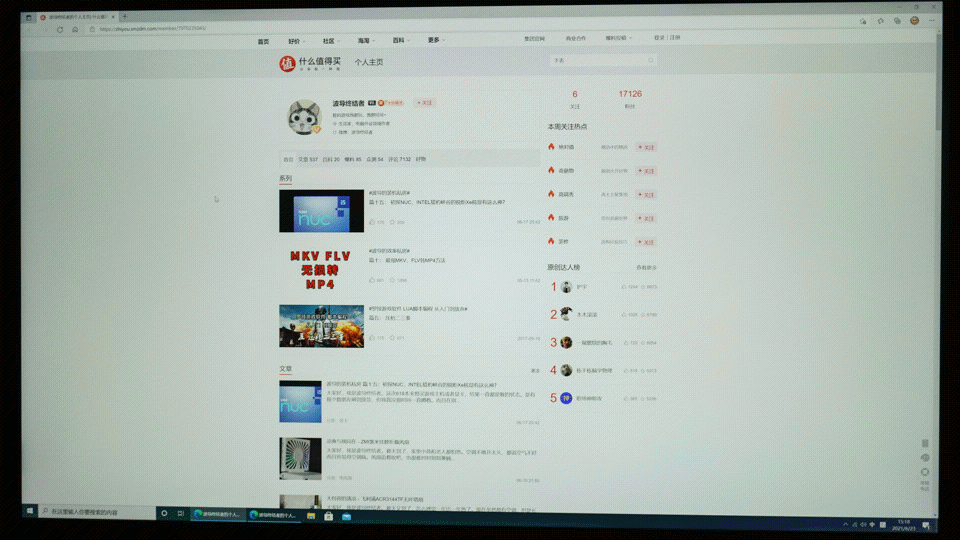Toggle +关注 for the fourth hot topic
The width and height of the screenshot is (960, 540).
[x=646, y=219]
